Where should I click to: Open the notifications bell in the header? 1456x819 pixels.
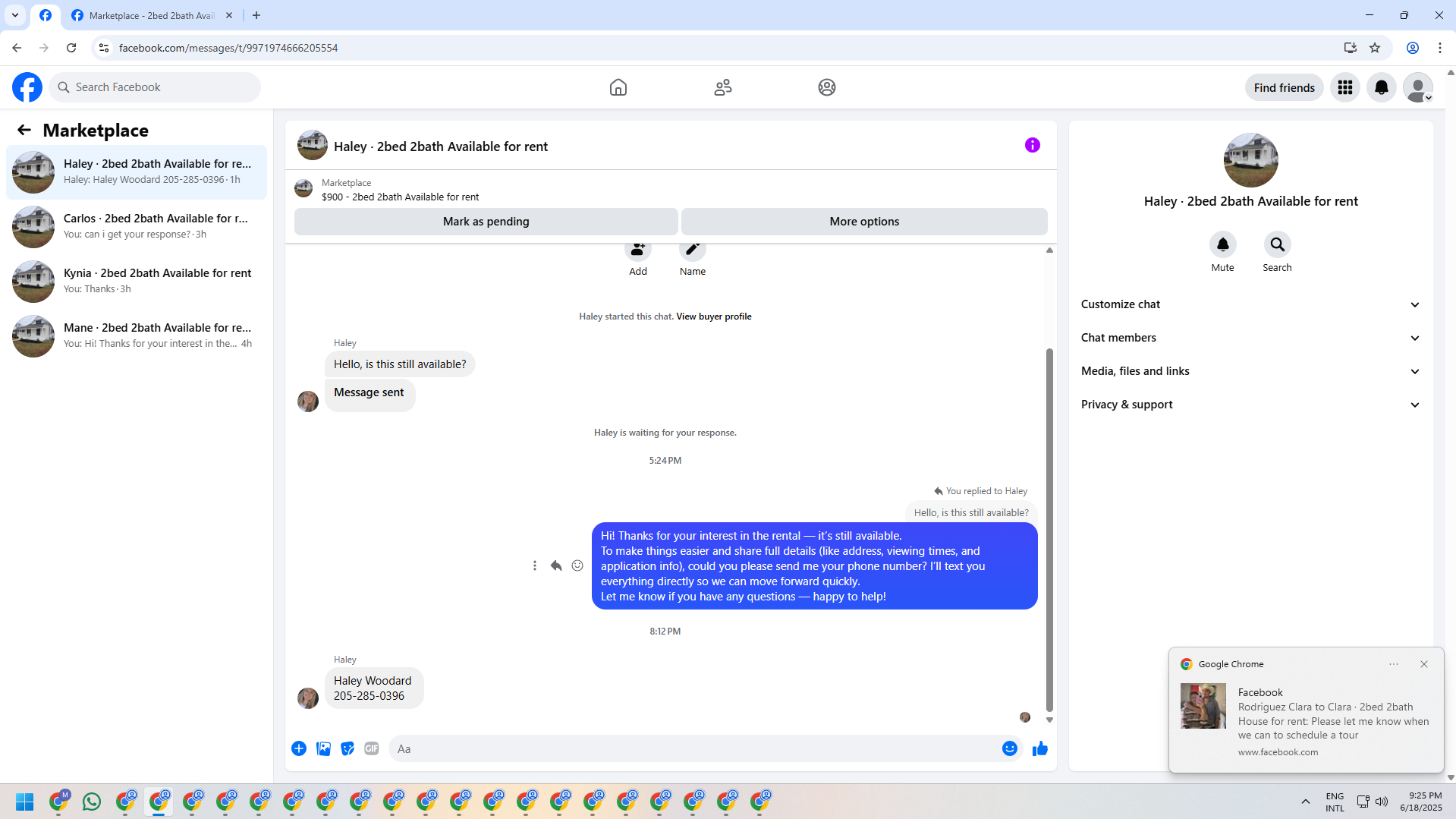click(1382, 87)
